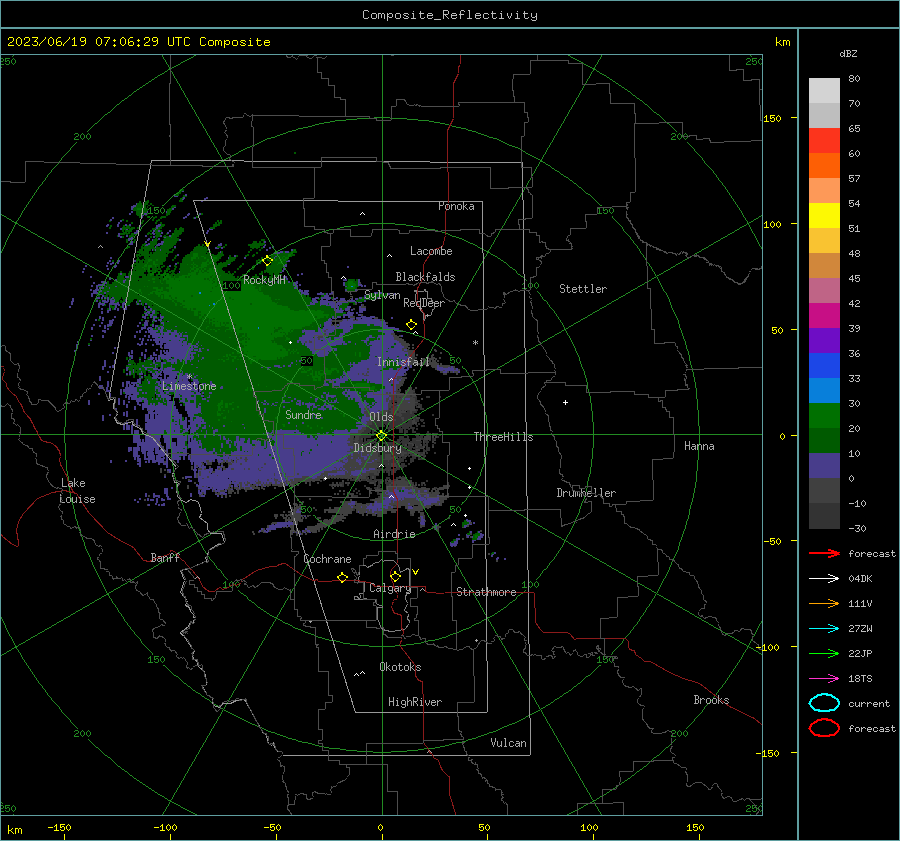This screenshot has height=841, width=900.
Task: Click the Vulcan label
Action: [508, 743]
